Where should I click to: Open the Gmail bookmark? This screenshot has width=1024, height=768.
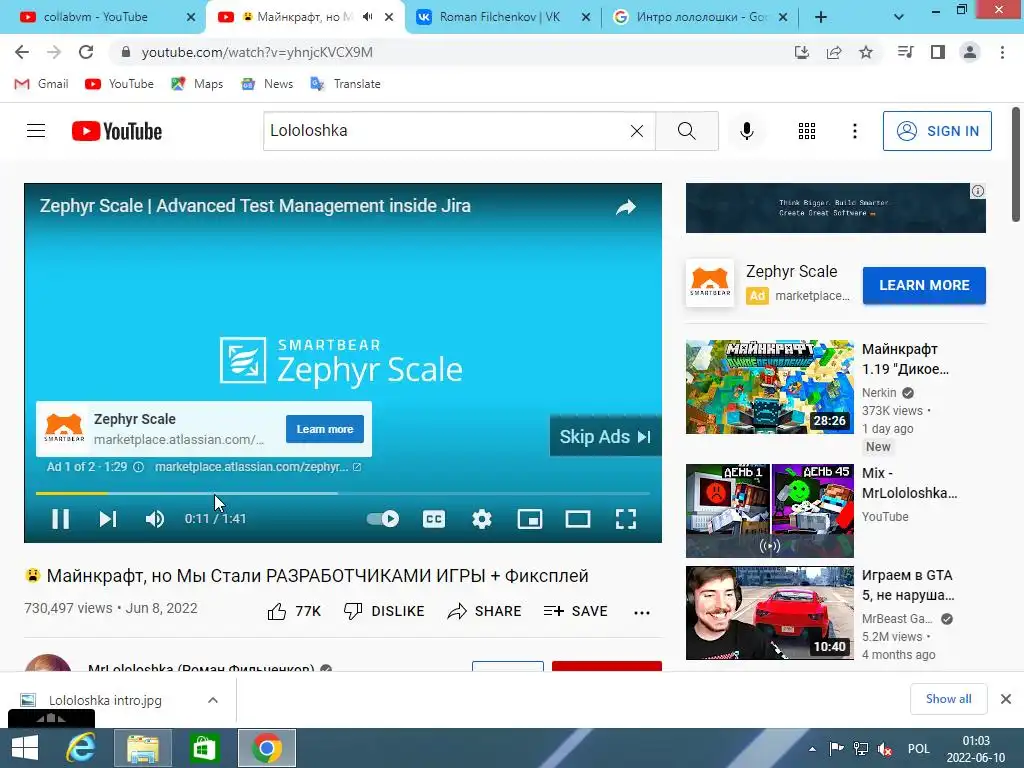(41, 84)
